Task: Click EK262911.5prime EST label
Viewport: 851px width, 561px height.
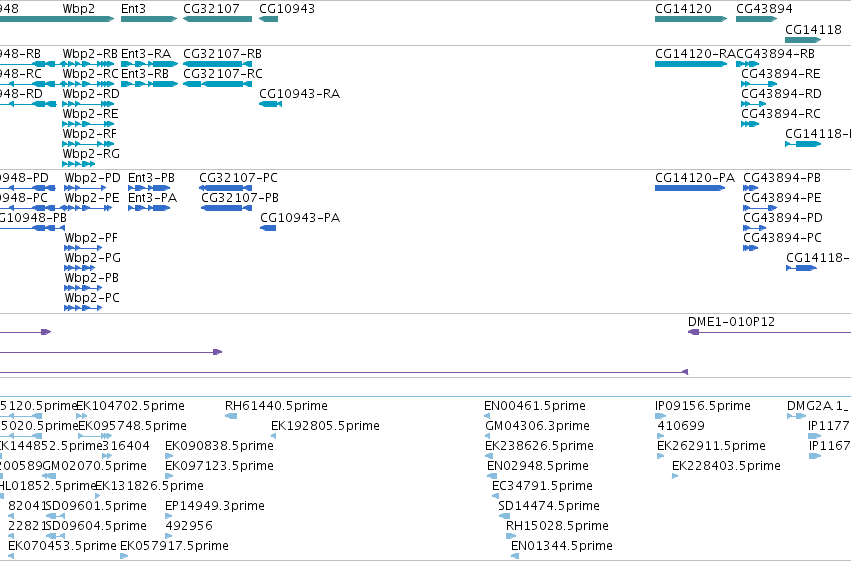Action: tap(712, 446)
